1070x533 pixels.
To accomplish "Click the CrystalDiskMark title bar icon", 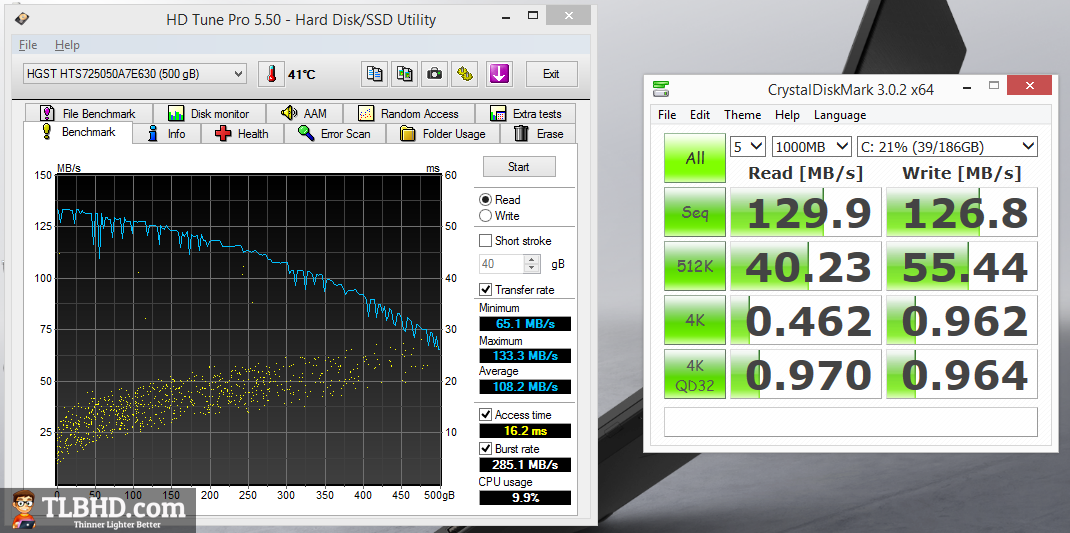I will 660,89.
